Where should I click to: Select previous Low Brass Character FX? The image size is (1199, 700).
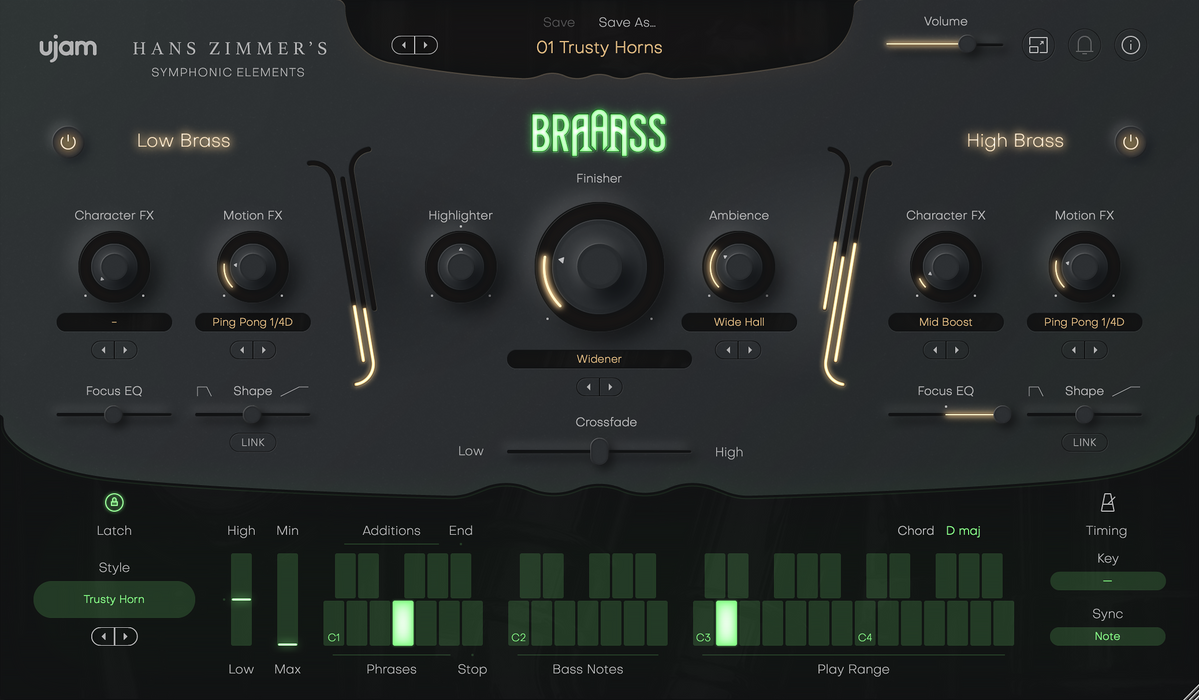click(103, 350)
